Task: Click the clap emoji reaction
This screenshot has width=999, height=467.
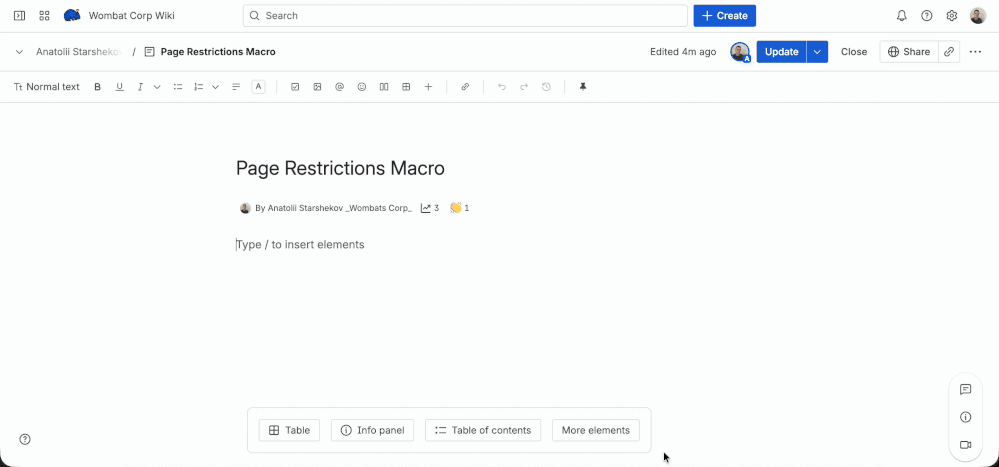Action: [459, 208]
